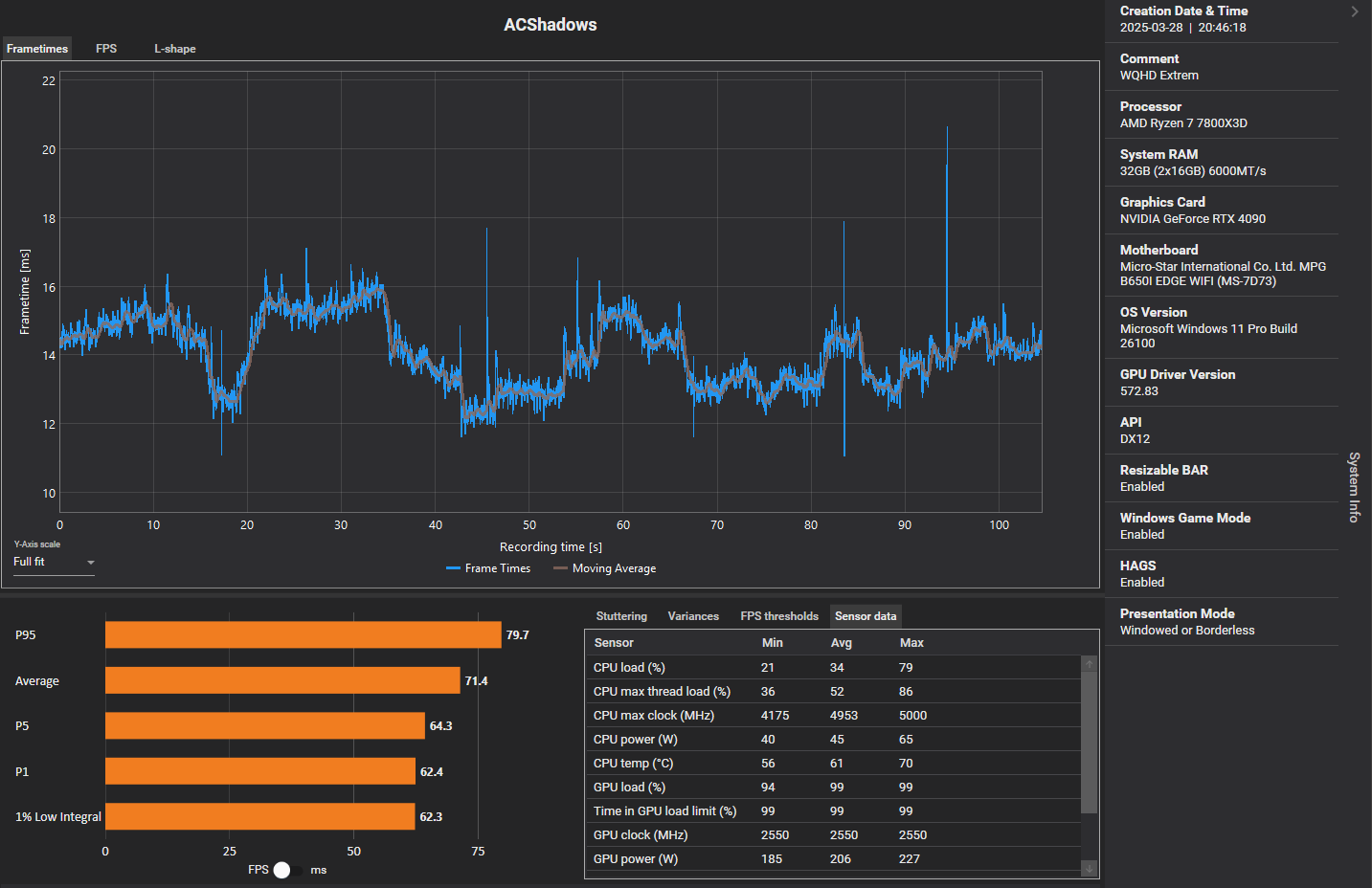The image size is (1372, 888).
Task: Click the Average orange bar
Action: click(282, 680)
